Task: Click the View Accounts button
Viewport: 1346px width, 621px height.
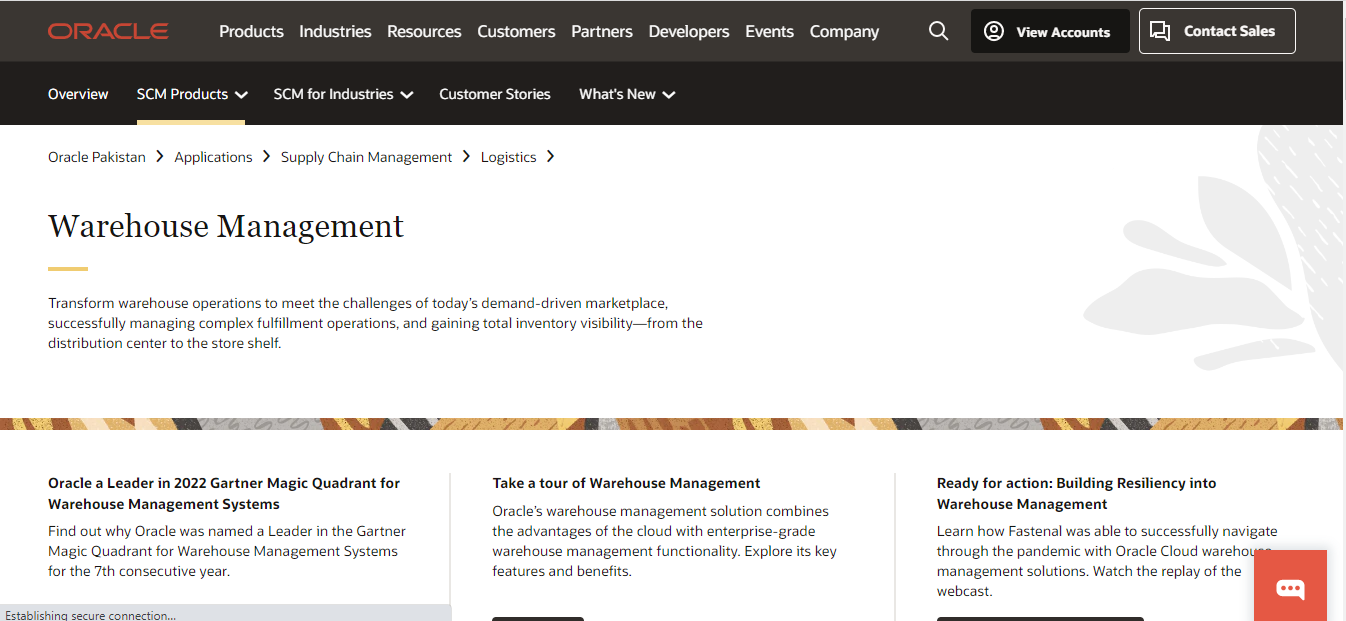Action: click(x=1050, y=31)
